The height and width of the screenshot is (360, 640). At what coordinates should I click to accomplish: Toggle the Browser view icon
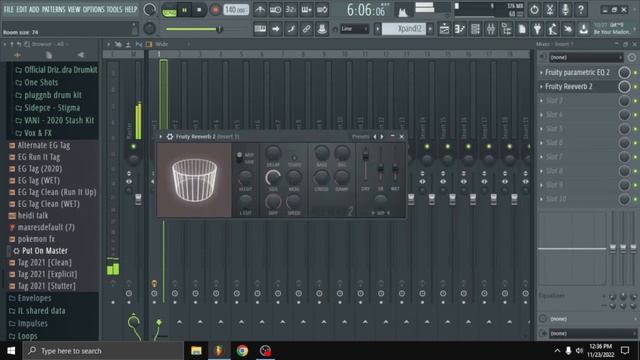pos(507,29)
